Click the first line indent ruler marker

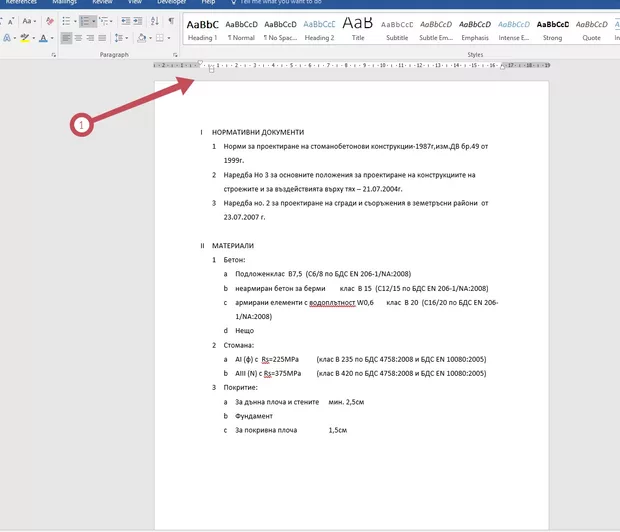click(201, 62)
